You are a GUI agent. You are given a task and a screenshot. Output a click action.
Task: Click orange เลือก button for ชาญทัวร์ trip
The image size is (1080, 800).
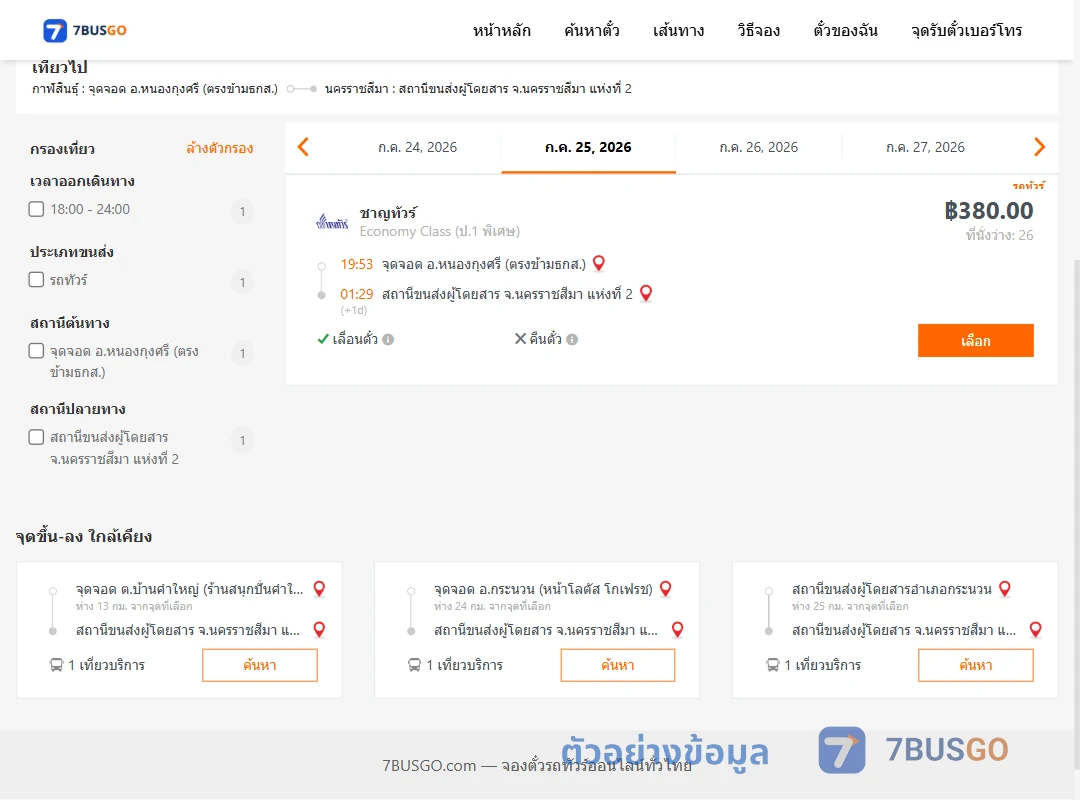[x=975, y=340]
